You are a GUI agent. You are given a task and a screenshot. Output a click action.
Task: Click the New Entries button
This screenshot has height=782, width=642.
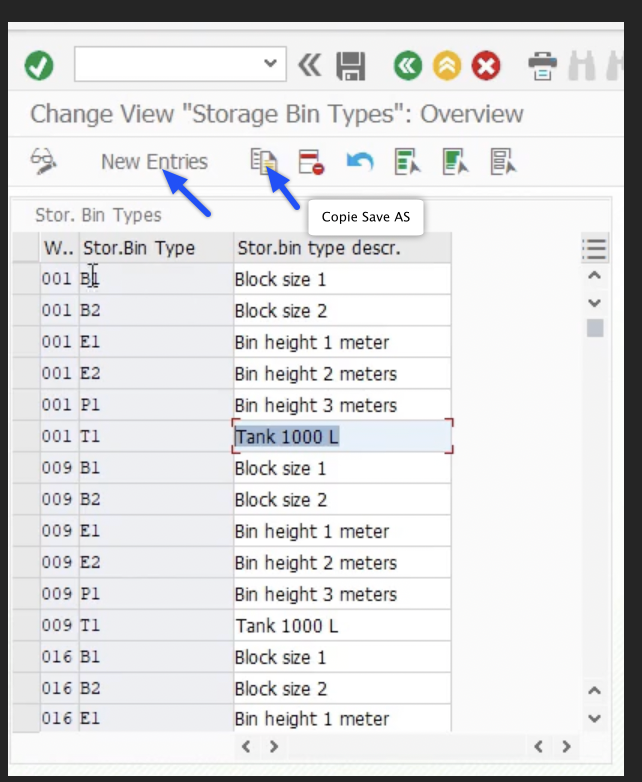pyautogui.click(x=154, y=162)
